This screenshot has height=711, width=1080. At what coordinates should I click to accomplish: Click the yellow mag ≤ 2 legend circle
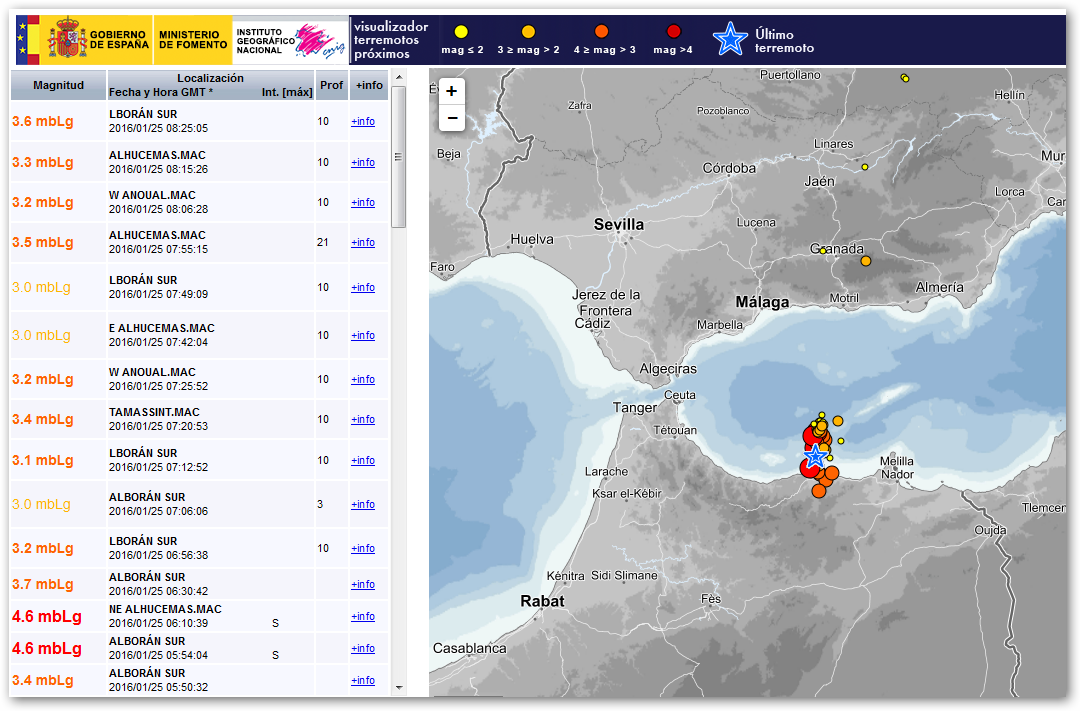461,32
